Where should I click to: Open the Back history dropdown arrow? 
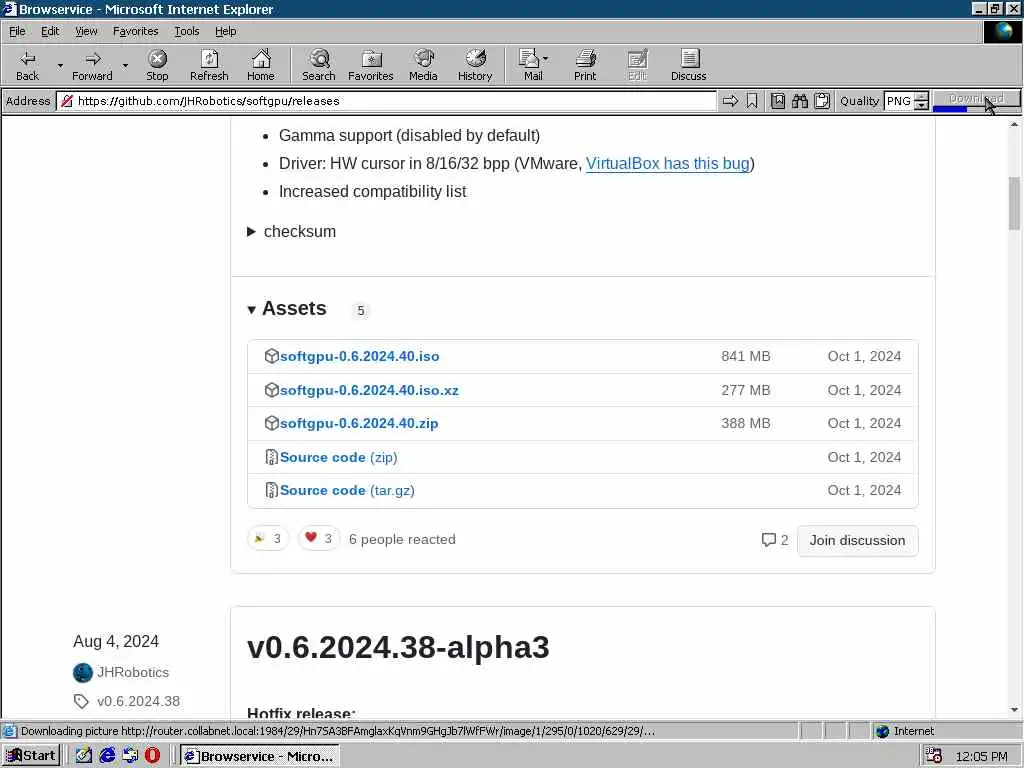(60, 65)
